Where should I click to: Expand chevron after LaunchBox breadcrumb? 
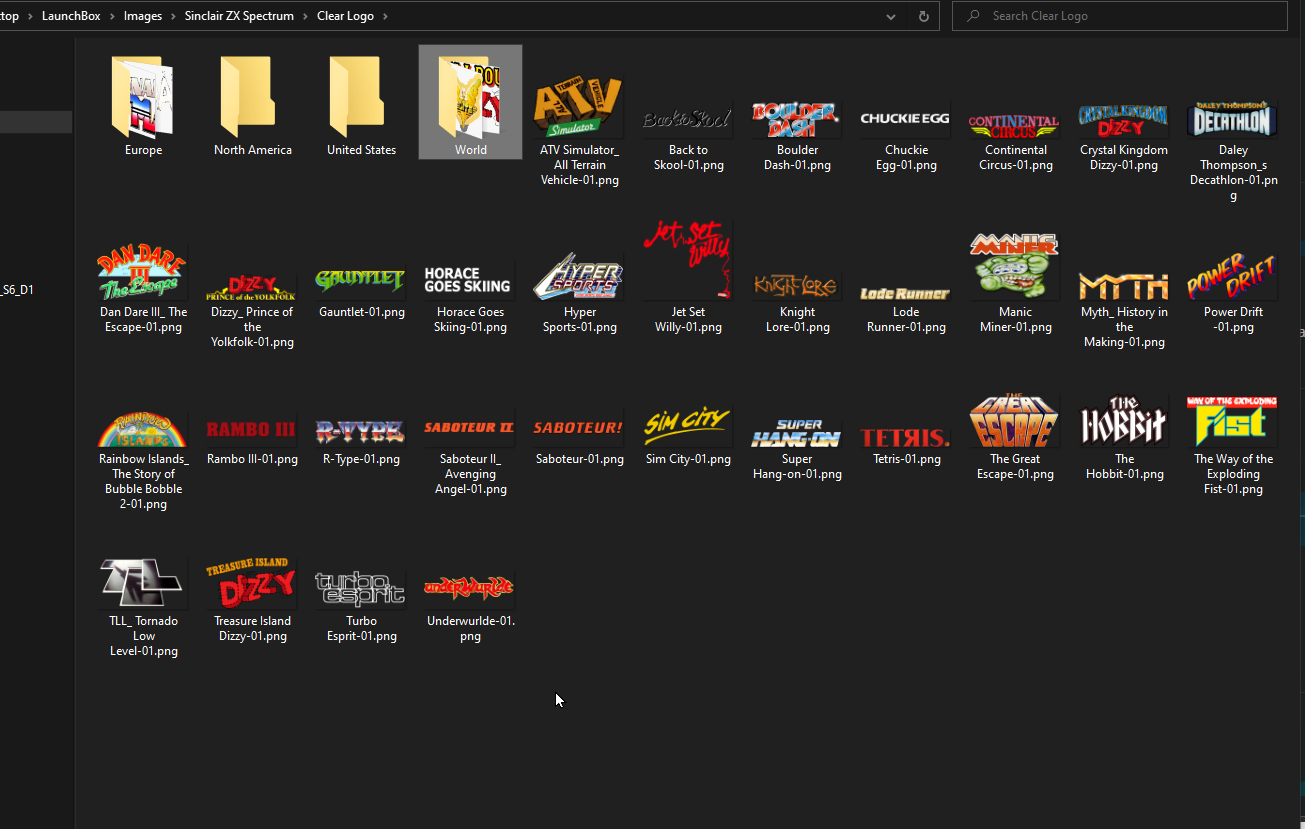[112, 16]
